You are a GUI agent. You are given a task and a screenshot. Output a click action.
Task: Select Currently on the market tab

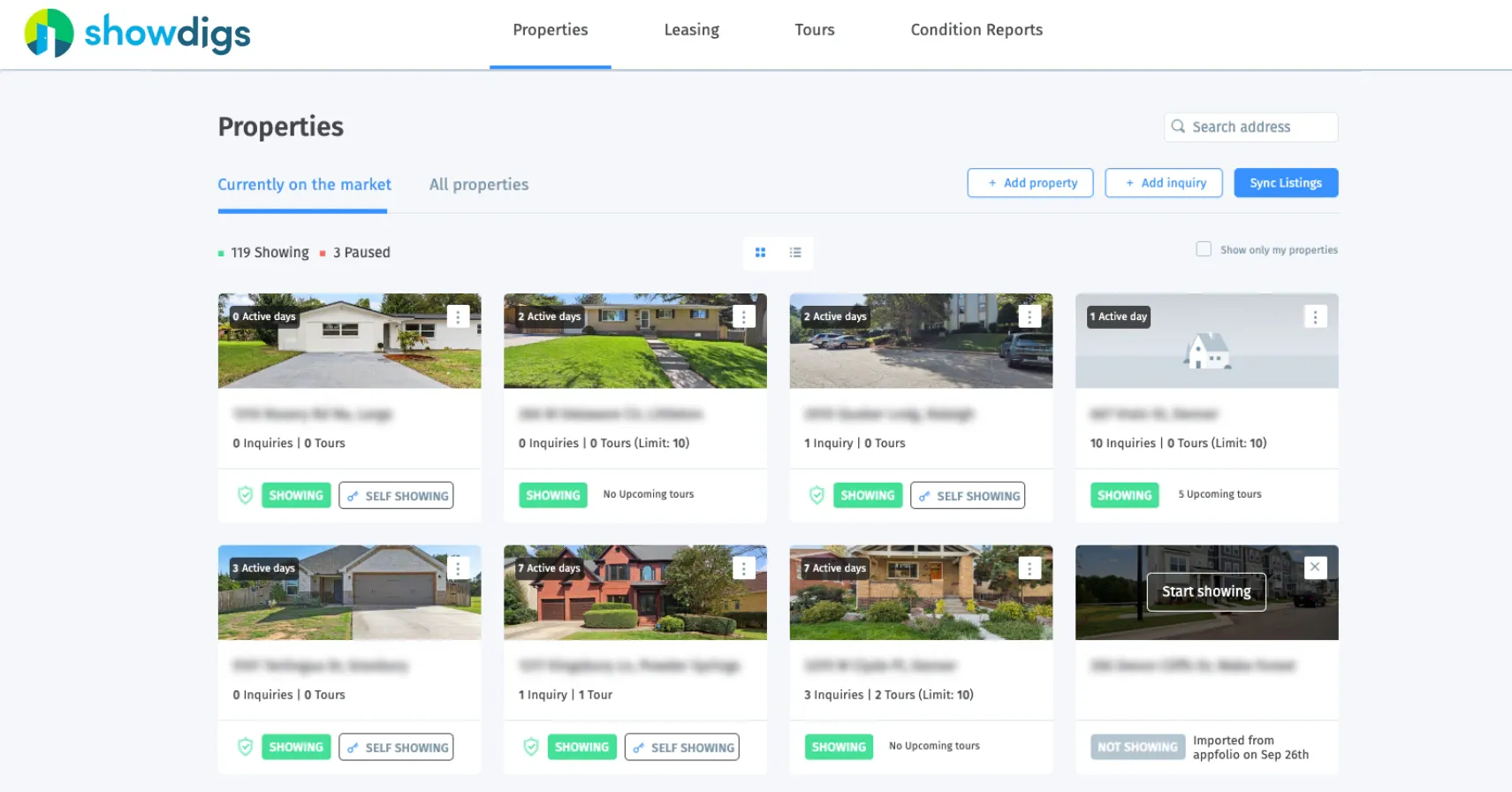(304, 185)
